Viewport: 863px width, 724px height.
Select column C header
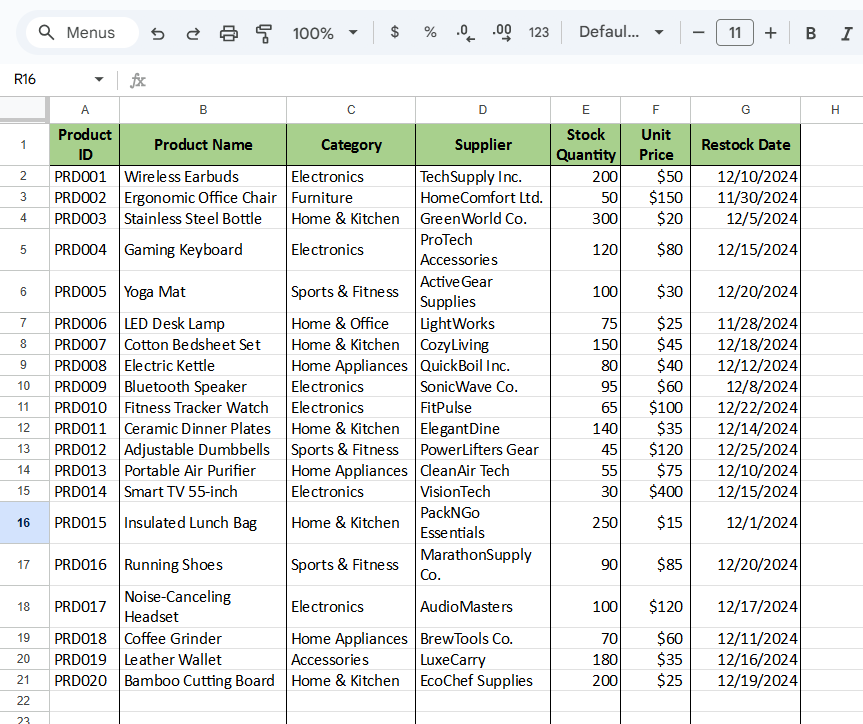(351, 110)
